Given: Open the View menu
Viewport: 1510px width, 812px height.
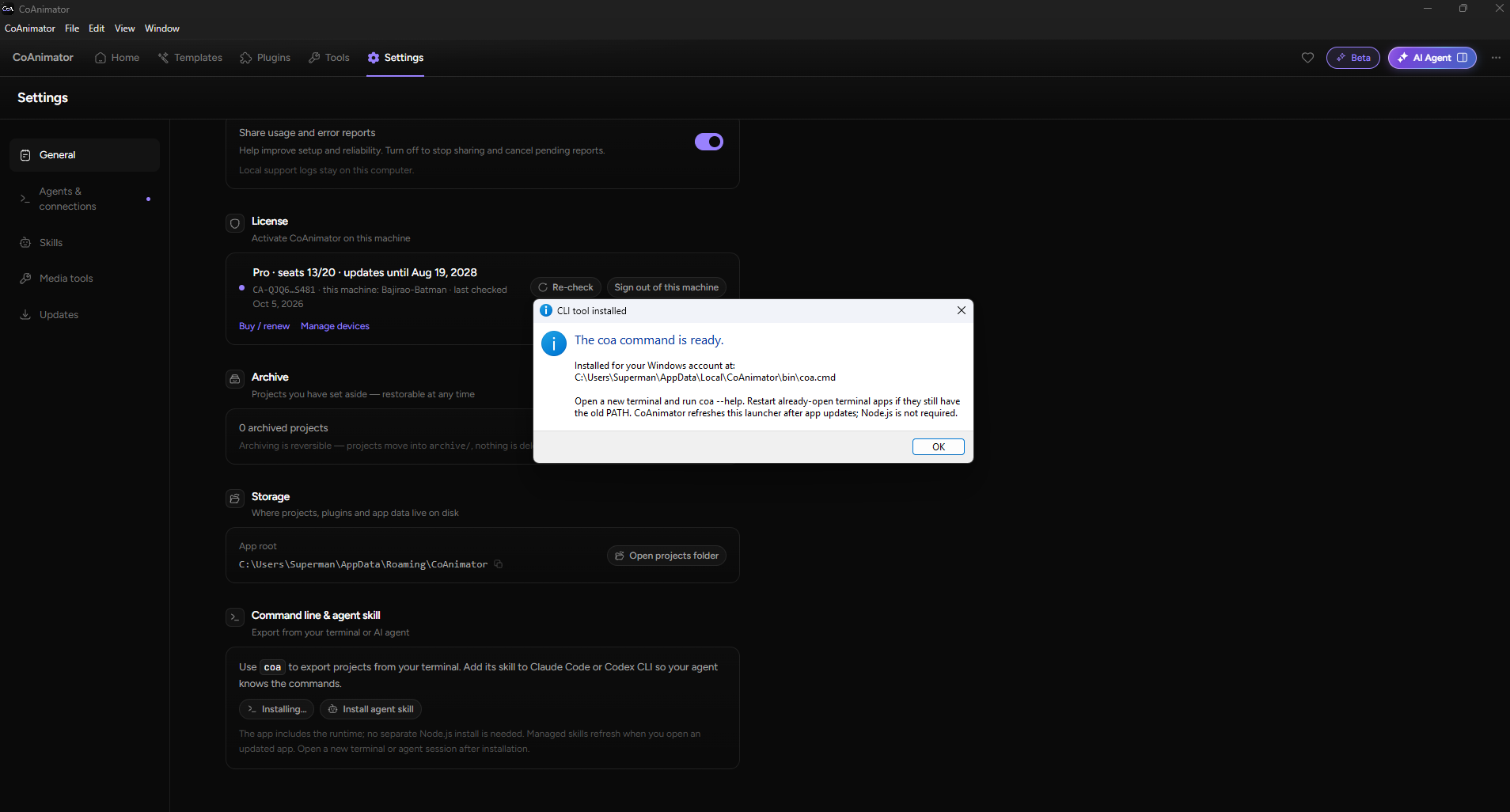Looking at the screenshot, I should (125, 28).
